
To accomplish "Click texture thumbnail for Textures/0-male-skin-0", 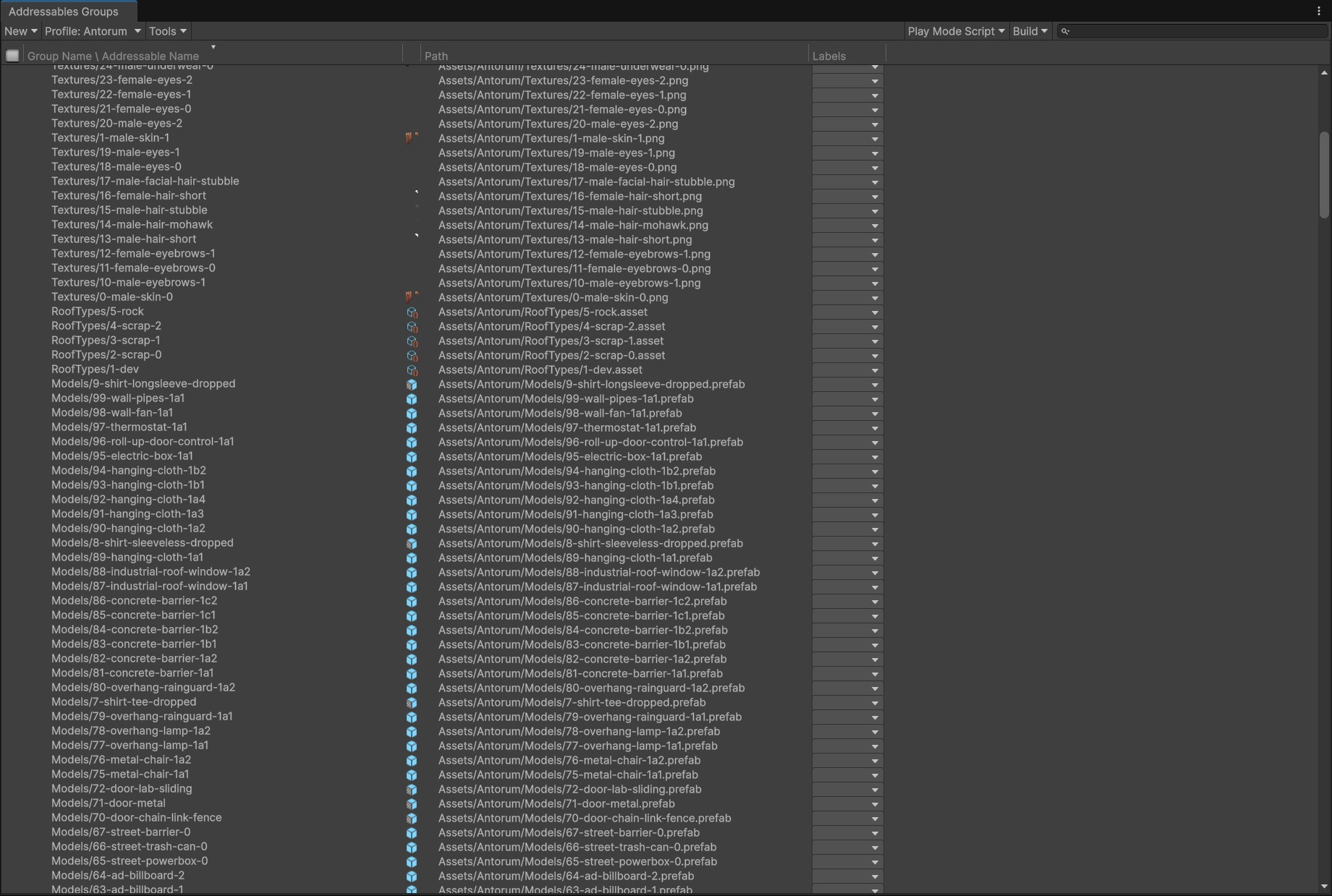I will (x=411, y=297).
